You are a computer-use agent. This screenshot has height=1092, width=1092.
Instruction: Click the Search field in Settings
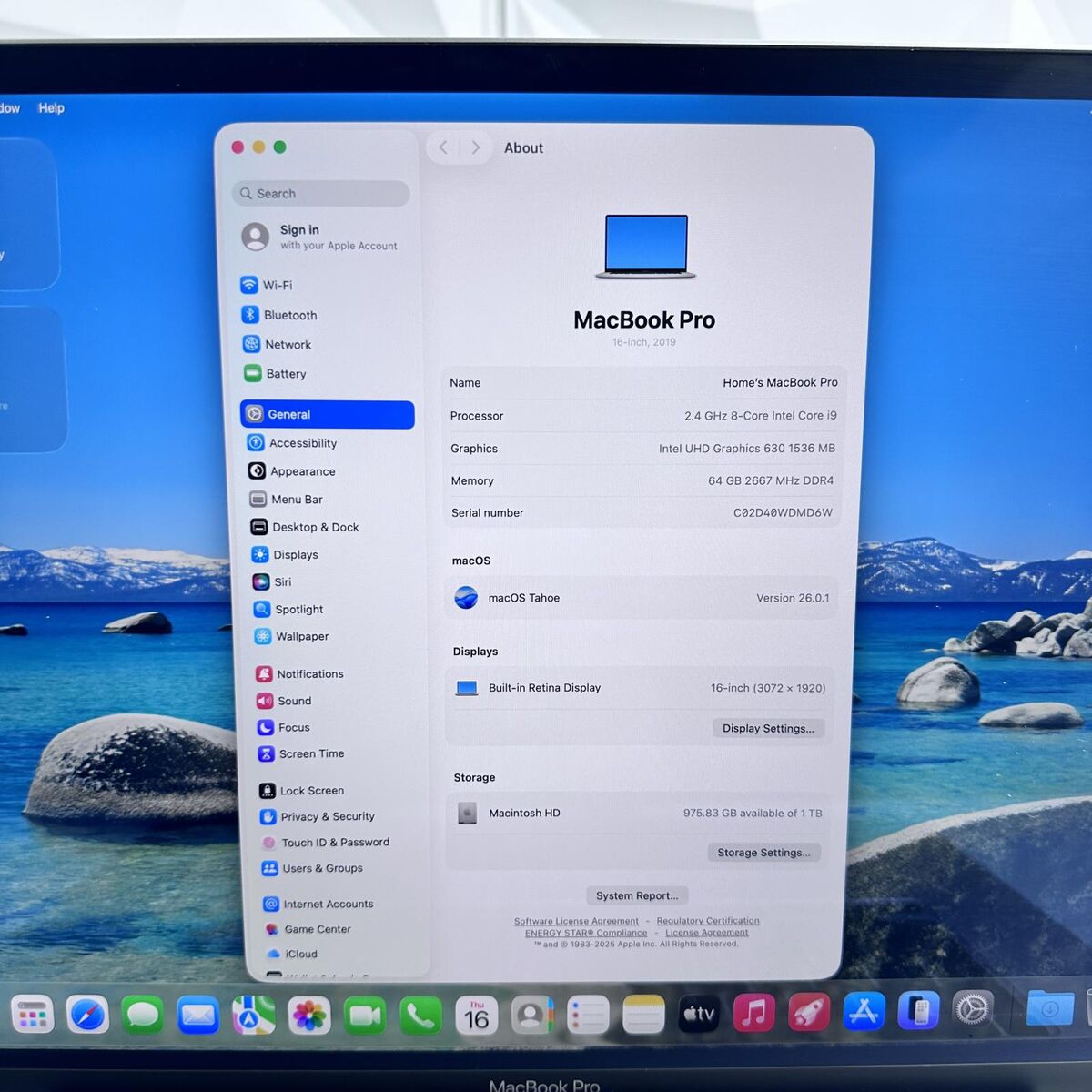320,194
